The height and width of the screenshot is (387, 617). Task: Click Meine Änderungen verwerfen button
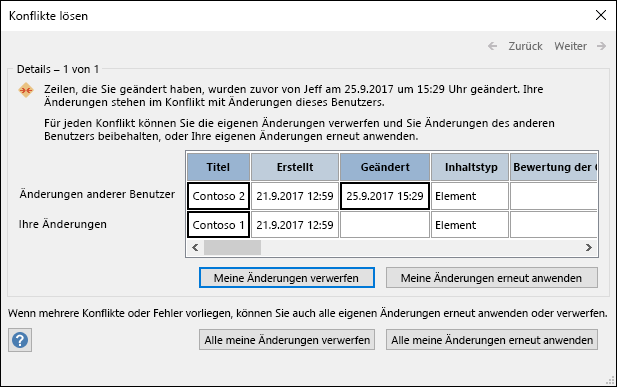[x=286, y=278]
